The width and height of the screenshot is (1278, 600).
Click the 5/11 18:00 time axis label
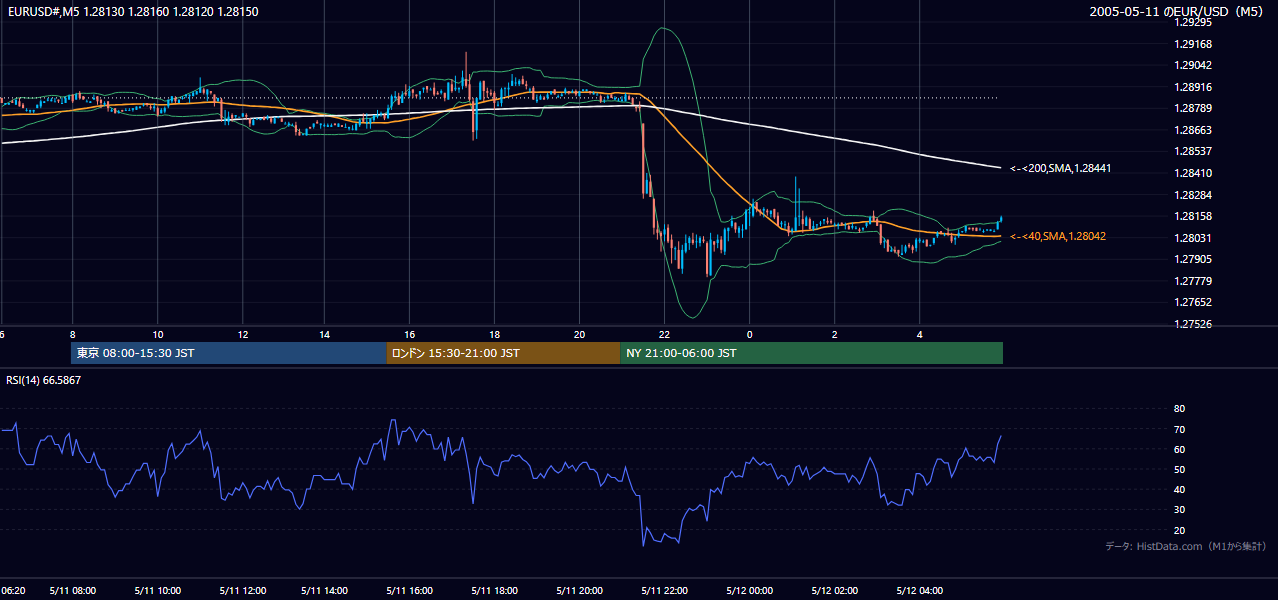click(x=495, y=591)
